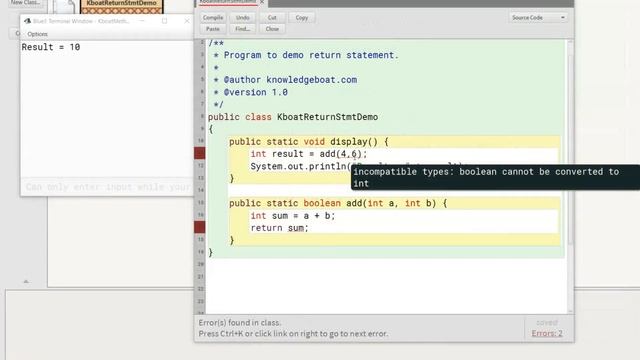The width and height of the screenshot is (640, 360).
Task: Click the Close button in editor toolbar
Action: (272, 29)
